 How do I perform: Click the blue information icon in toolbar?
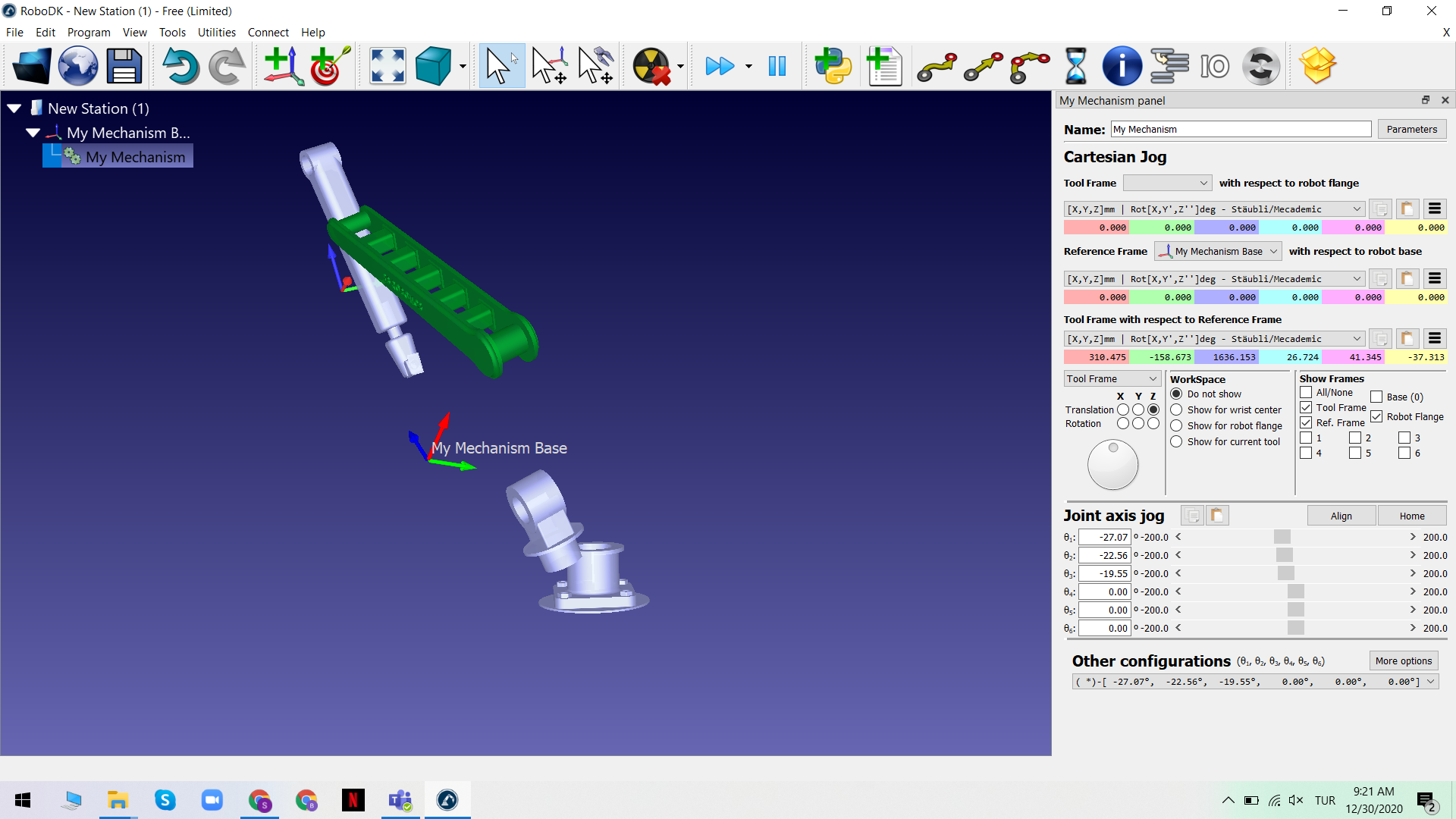(x=1122, y=67)
